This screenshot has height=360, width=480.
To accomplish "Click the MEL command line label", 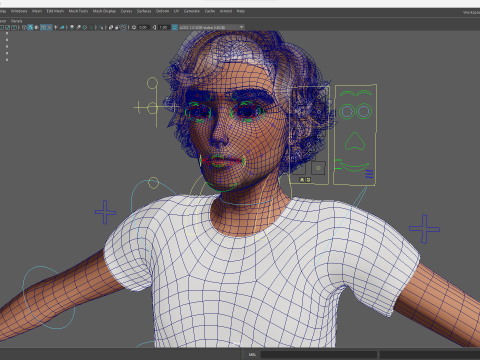I will [252, 355].
